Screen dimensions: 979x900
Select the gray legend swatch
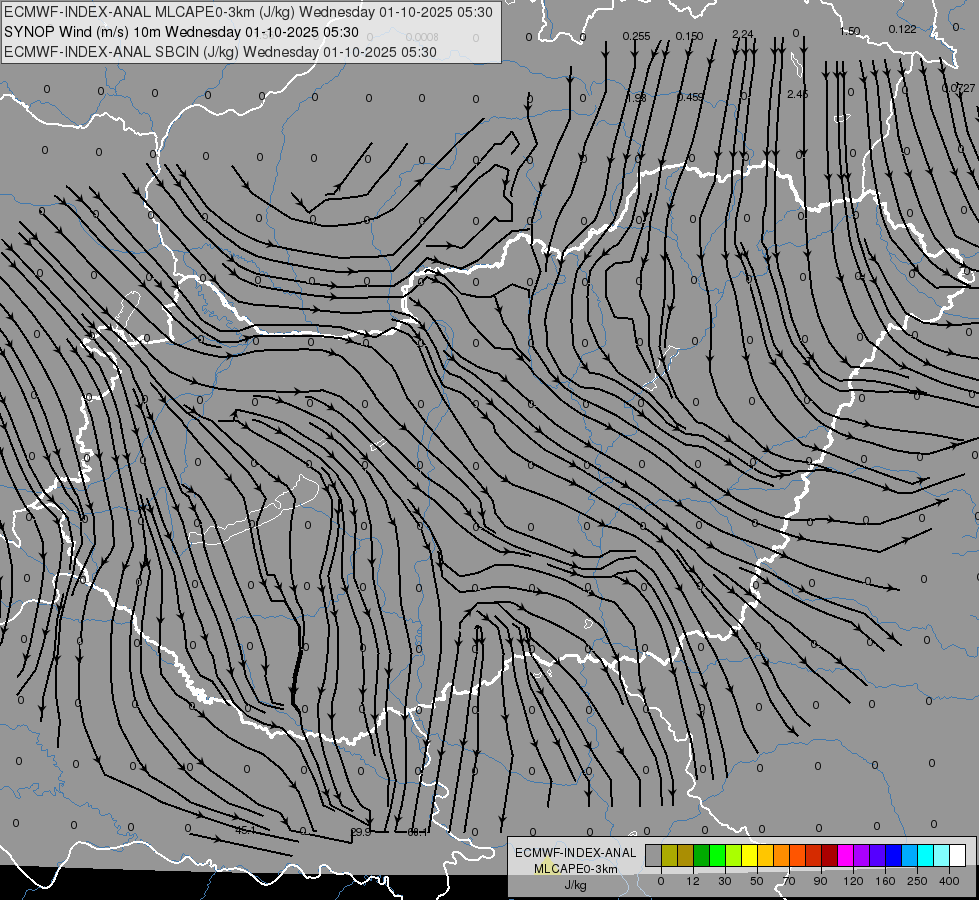tap(653, 855)
